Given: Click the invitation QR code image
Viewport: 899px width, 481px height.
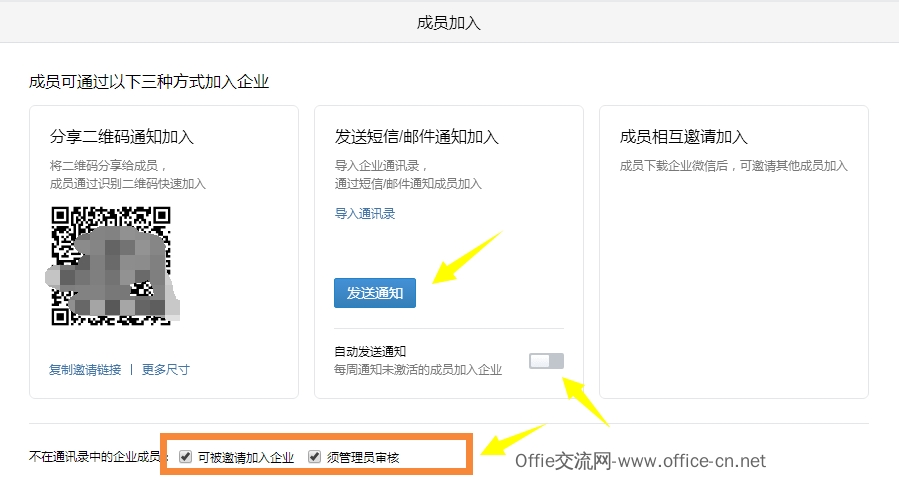Looking at the screenshot, I should pyautogui.click(x=111, y=267).
